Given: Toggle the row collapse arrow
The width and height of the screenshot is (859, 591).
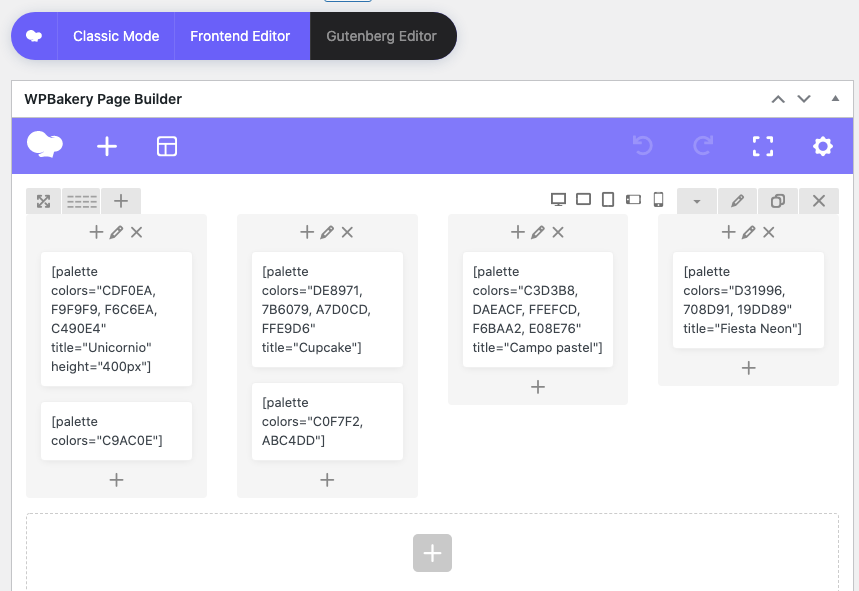Looking at the screenshot, I should pyautogui.click(x=697, y=201).
